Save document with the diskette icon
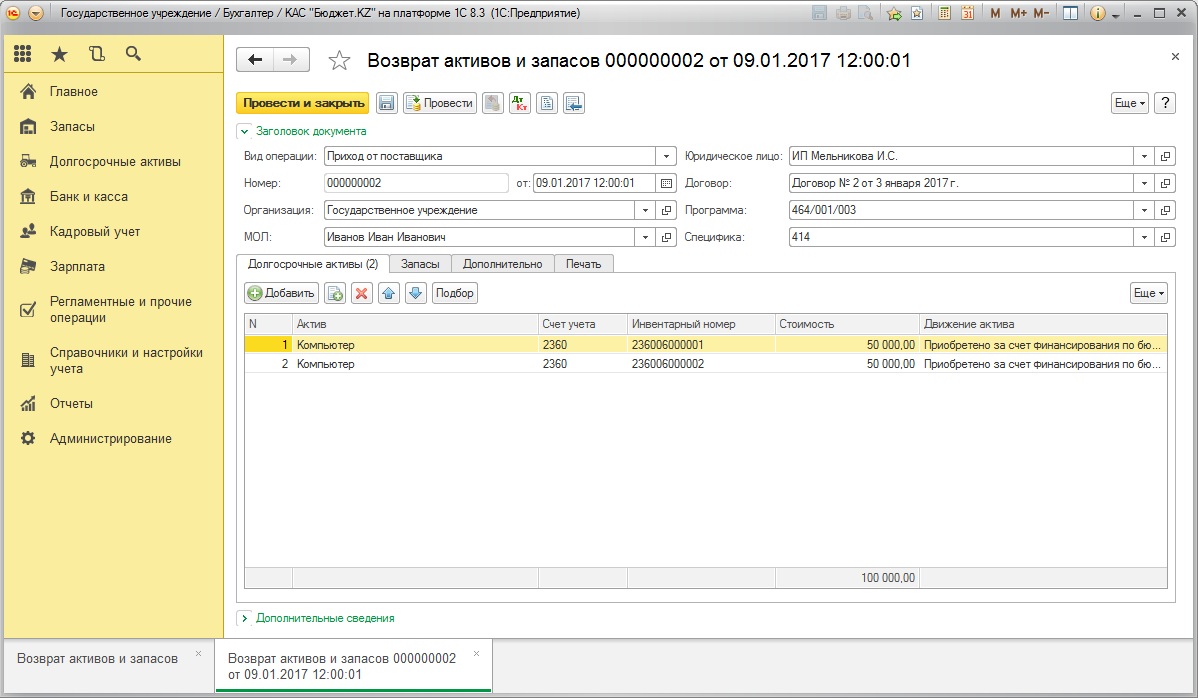Viewport: 1198px width, 698px height. tap(387, 103)
